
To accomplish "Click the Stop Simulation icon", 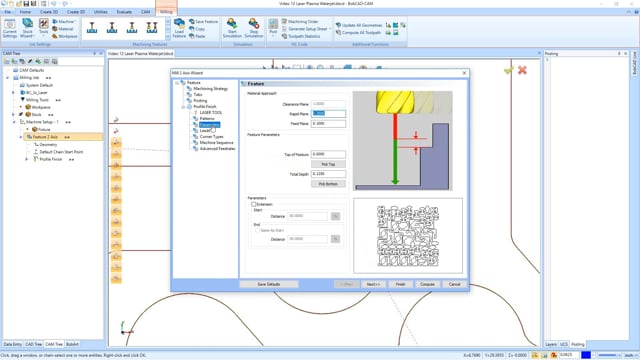I will pos(253,28).
